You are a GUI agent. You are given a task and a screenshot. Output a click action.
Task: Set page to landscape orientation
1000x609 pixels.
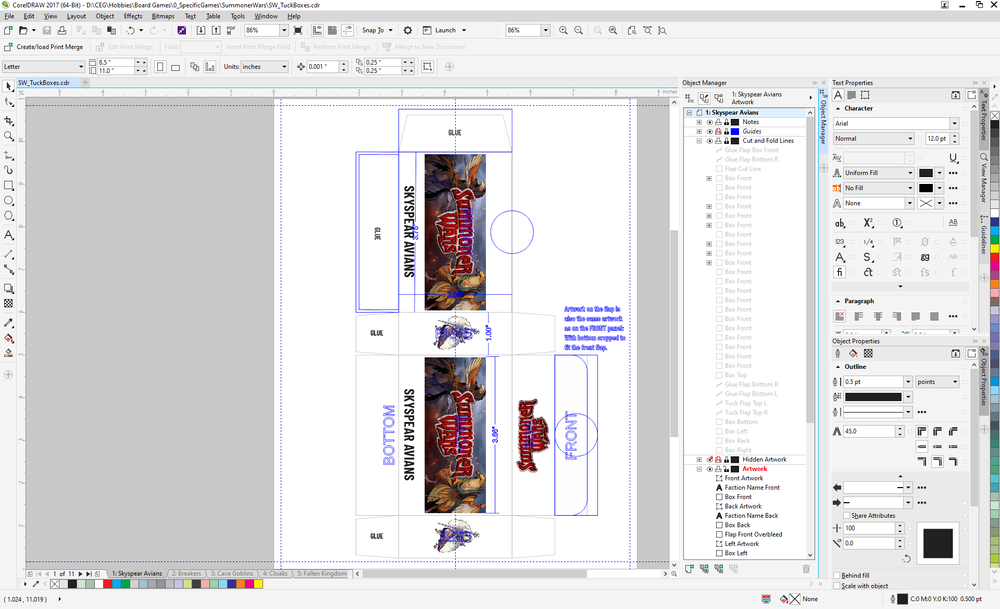175,66
